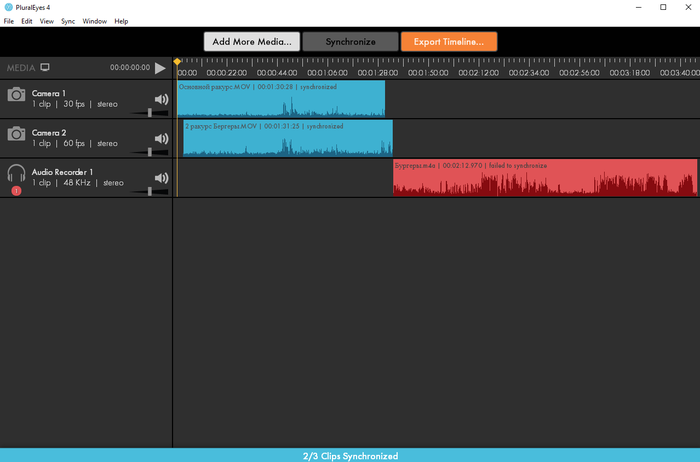
Task: Mute Camera 1 with its speaker icon
Action: [160, 99]
